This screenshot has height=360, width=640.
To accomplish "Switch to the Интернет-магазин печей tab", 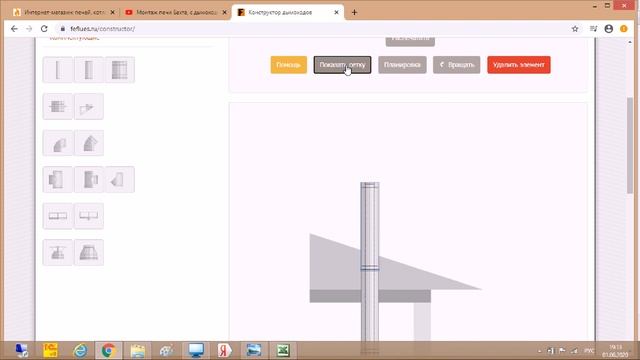I will click(64, 12).
